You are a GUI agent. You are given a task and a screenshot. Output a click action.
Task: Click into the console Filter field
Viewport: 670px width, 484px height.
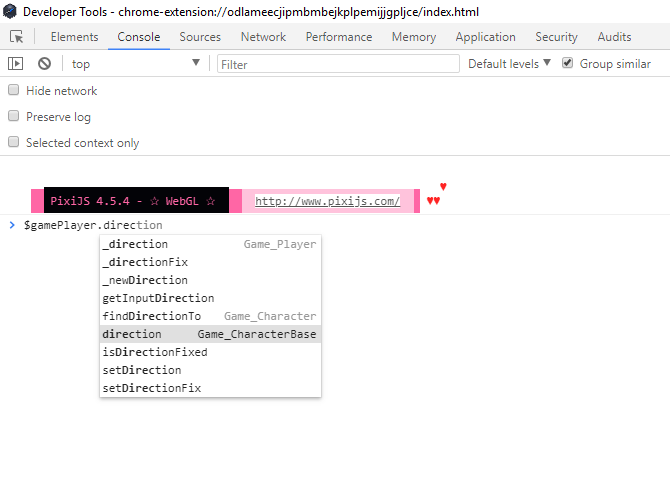click(338, 64)
